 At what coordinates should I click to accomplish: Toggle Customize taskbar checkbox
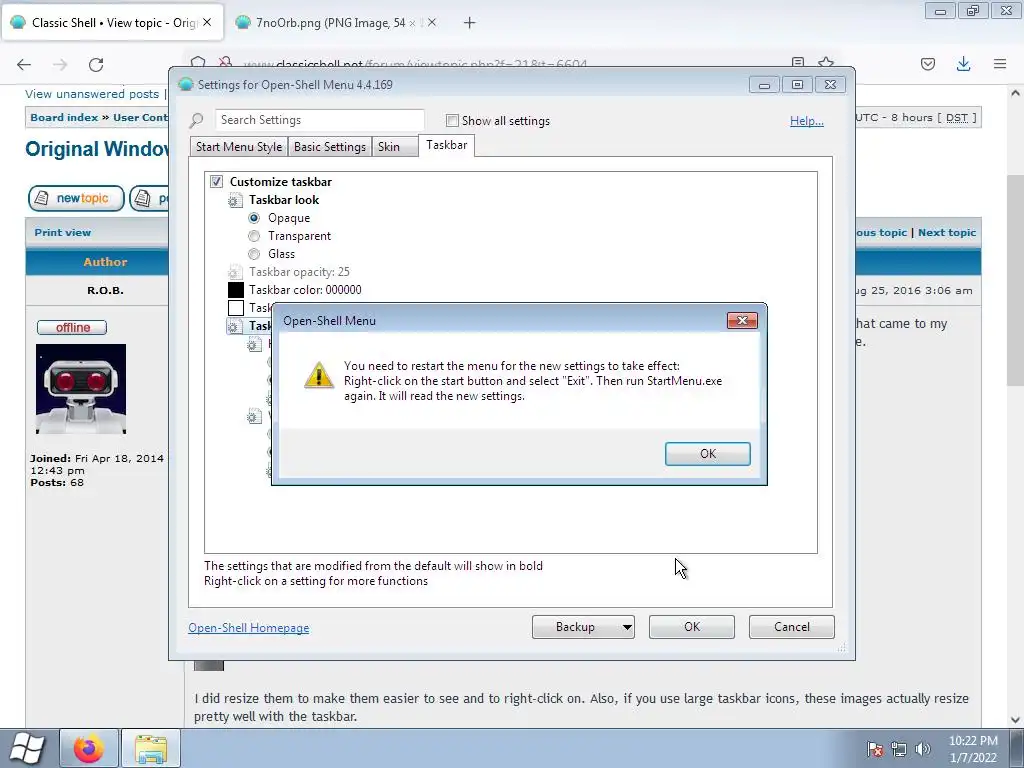pyautogui.click(x=216, y=182)
